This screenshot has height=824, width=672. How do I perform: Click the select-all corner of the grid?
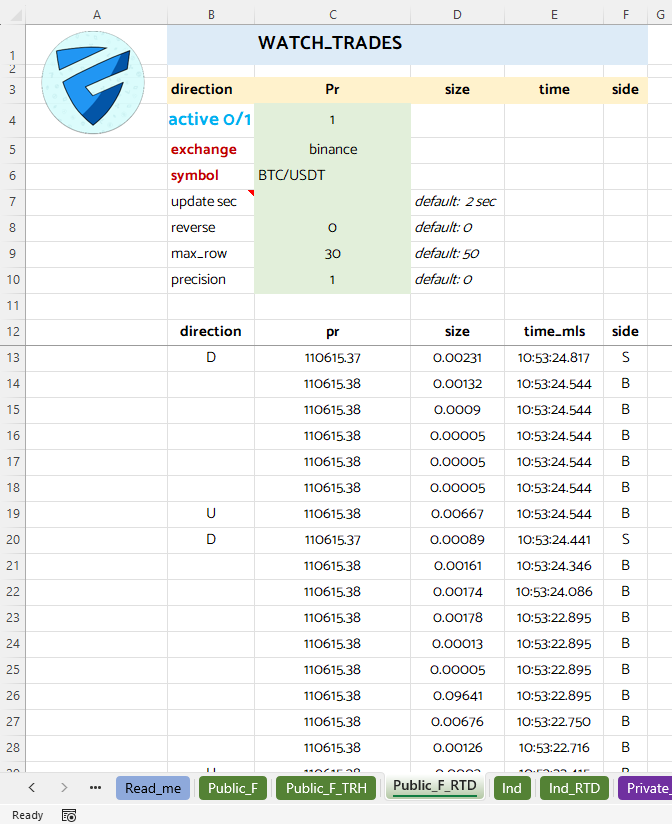pyautogui.click(x=12, y=14)
